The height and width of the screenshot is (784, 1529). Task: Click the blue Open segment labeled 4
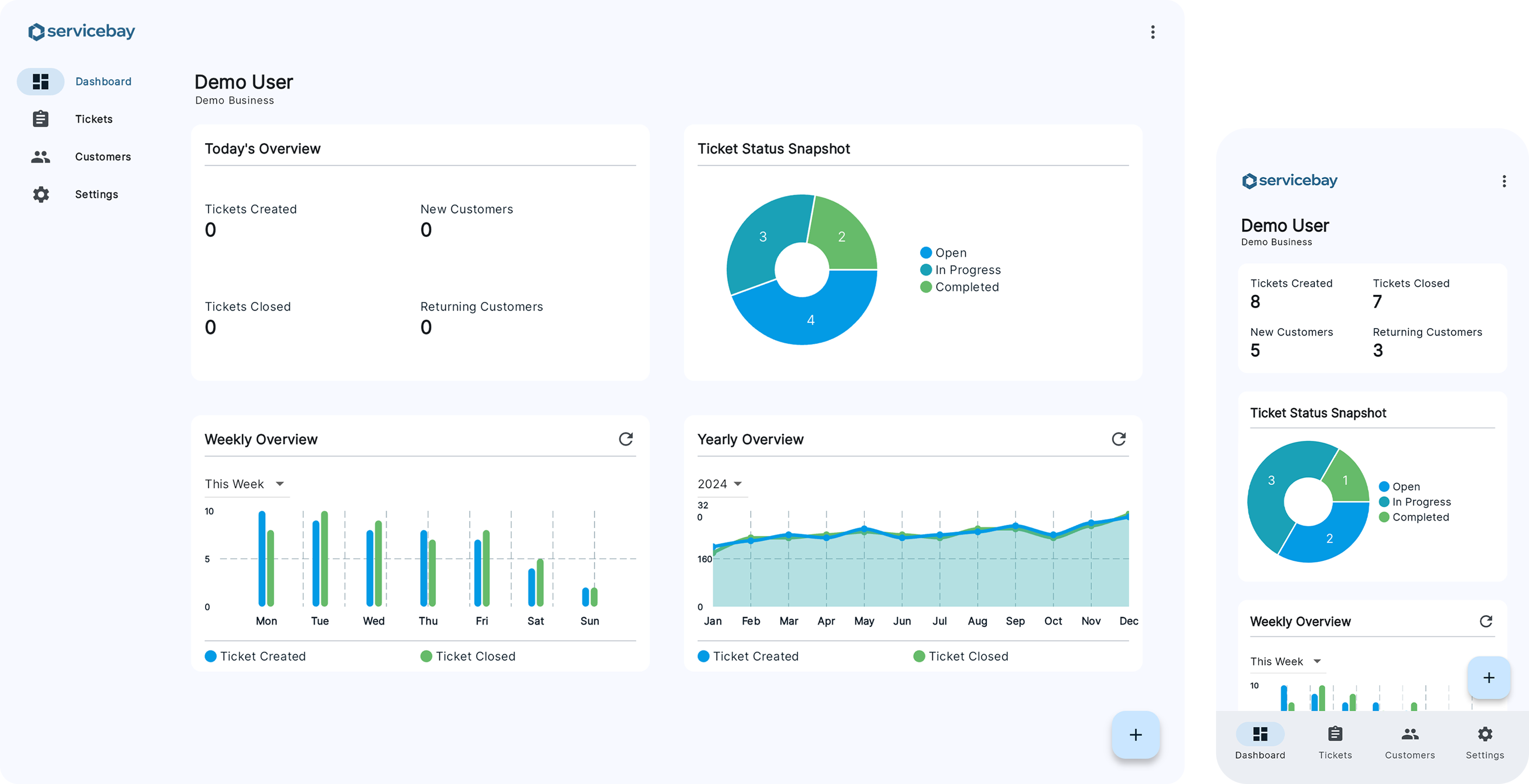[x=810, y=319]
